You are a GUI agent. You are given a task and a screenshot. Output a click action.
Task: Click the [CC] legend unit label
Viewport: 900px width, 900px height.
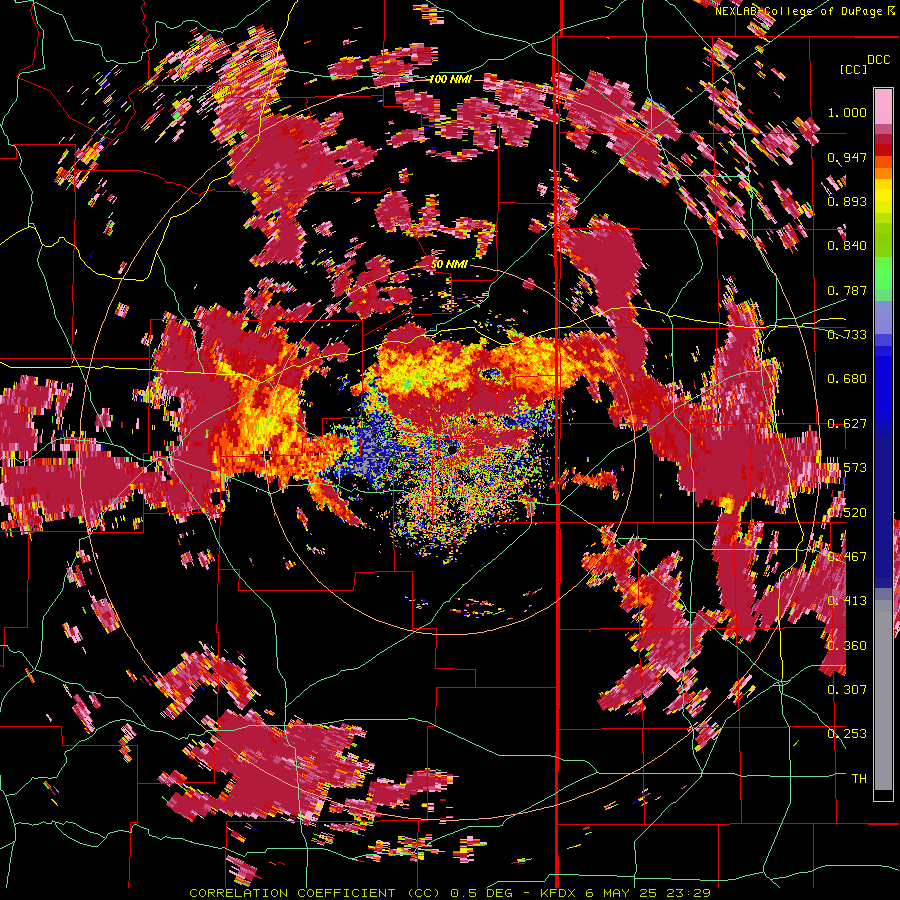(x=853, y=69)
